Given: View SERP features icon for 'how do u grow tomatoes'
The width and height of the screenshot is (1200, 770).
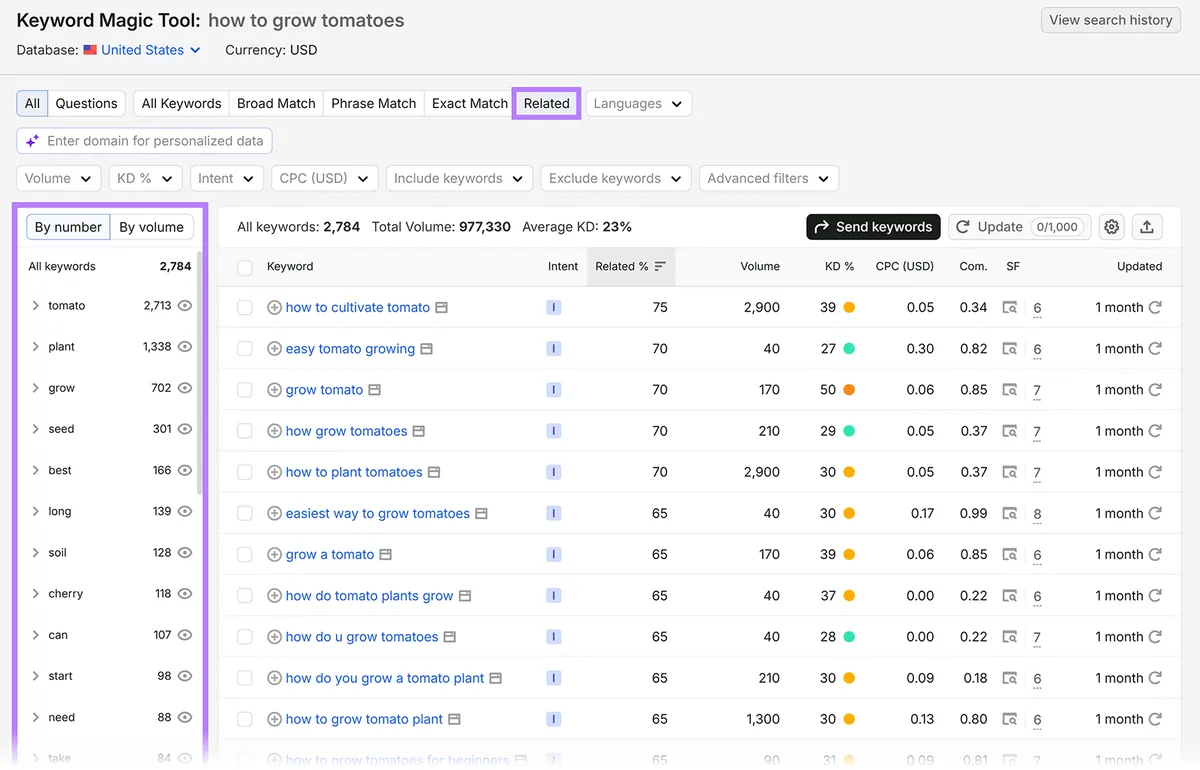Looking at the screenshot, I should [1010, 637].
